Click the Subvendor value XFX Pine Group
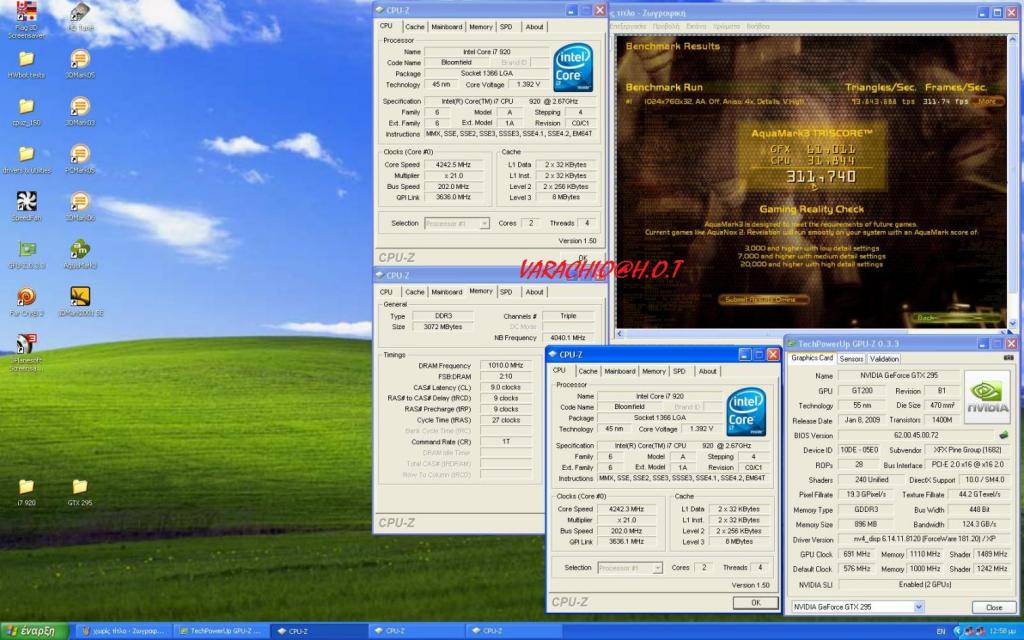The image size is (1024, 640). (x=968, y=450)
